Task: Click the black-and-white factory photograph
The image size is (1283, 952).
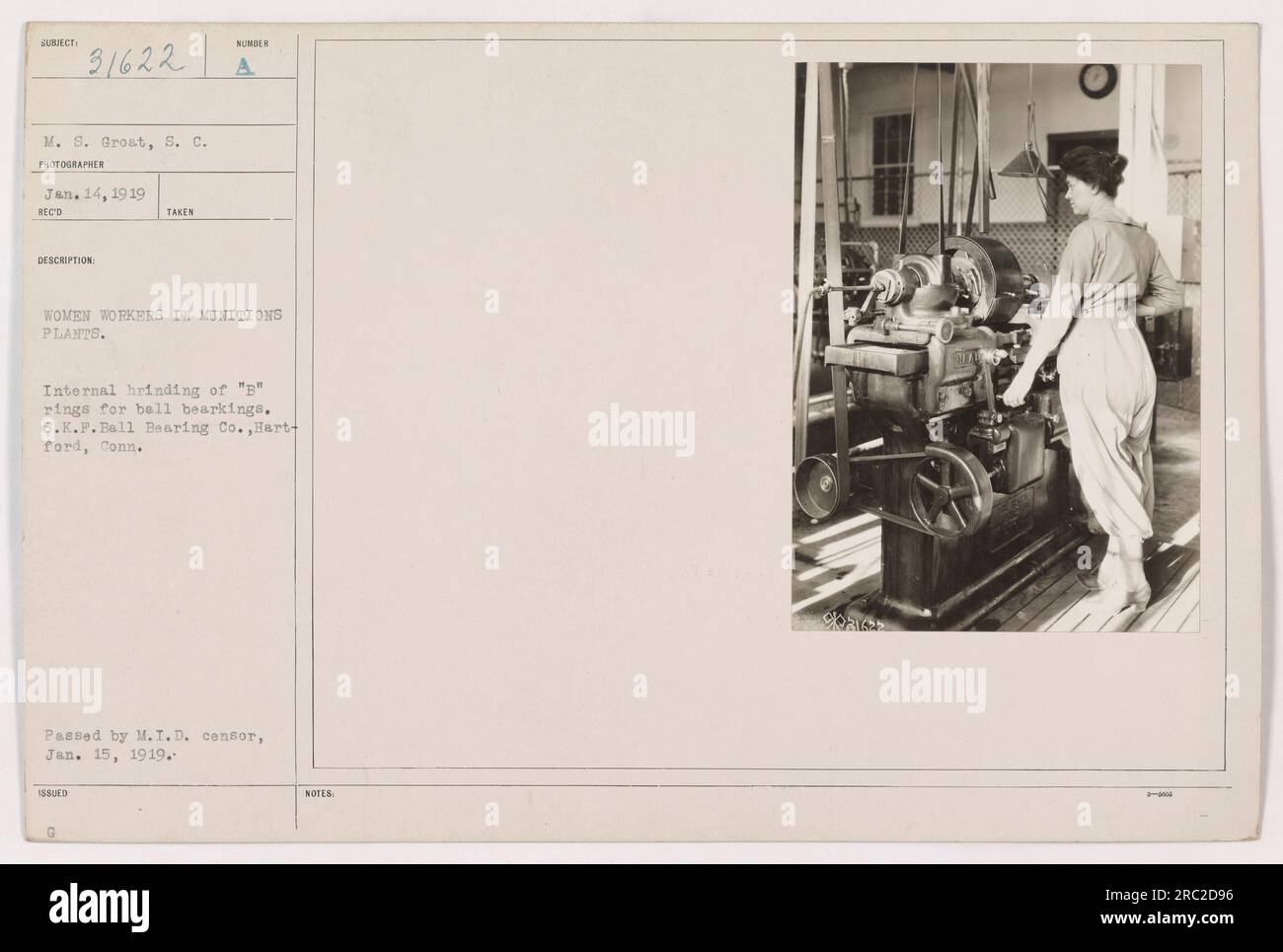Action: coord(997,347)
